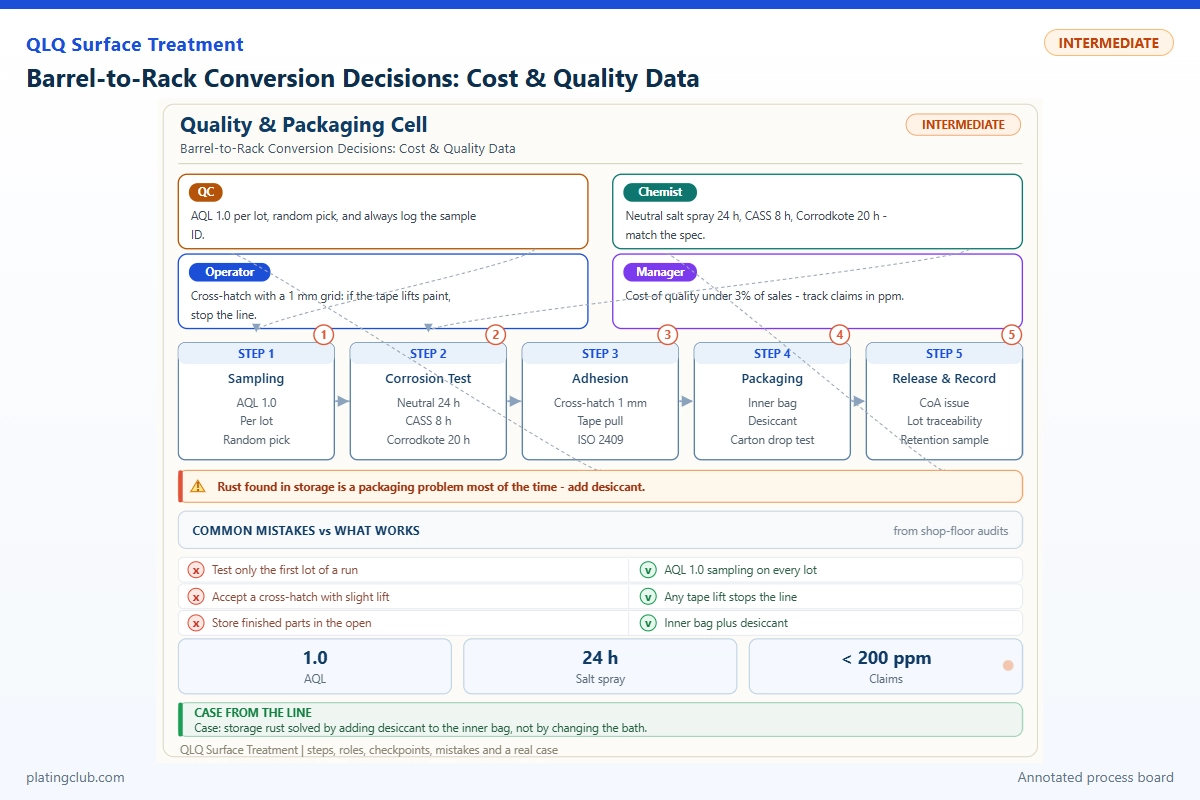This screenshot has height=800, width=1200.
Task: Click the 'Packaging' step title
Action: tap(772, 379)
